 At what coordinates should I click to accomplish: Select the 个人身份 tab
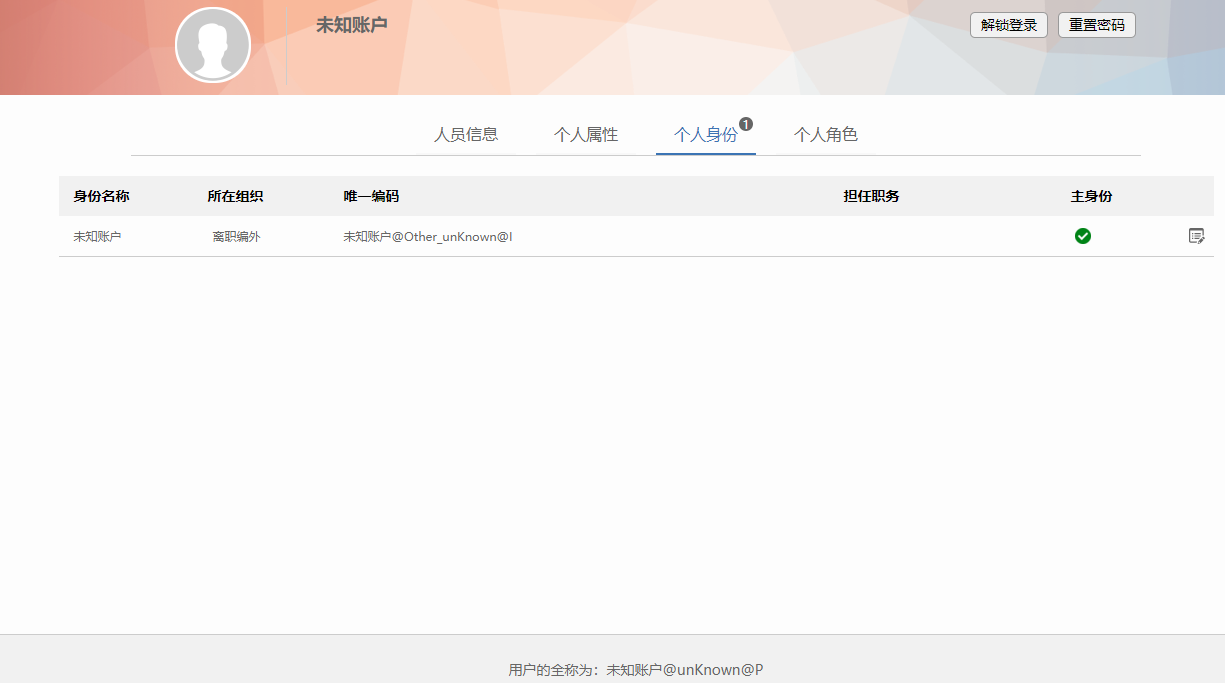[705, 133]
